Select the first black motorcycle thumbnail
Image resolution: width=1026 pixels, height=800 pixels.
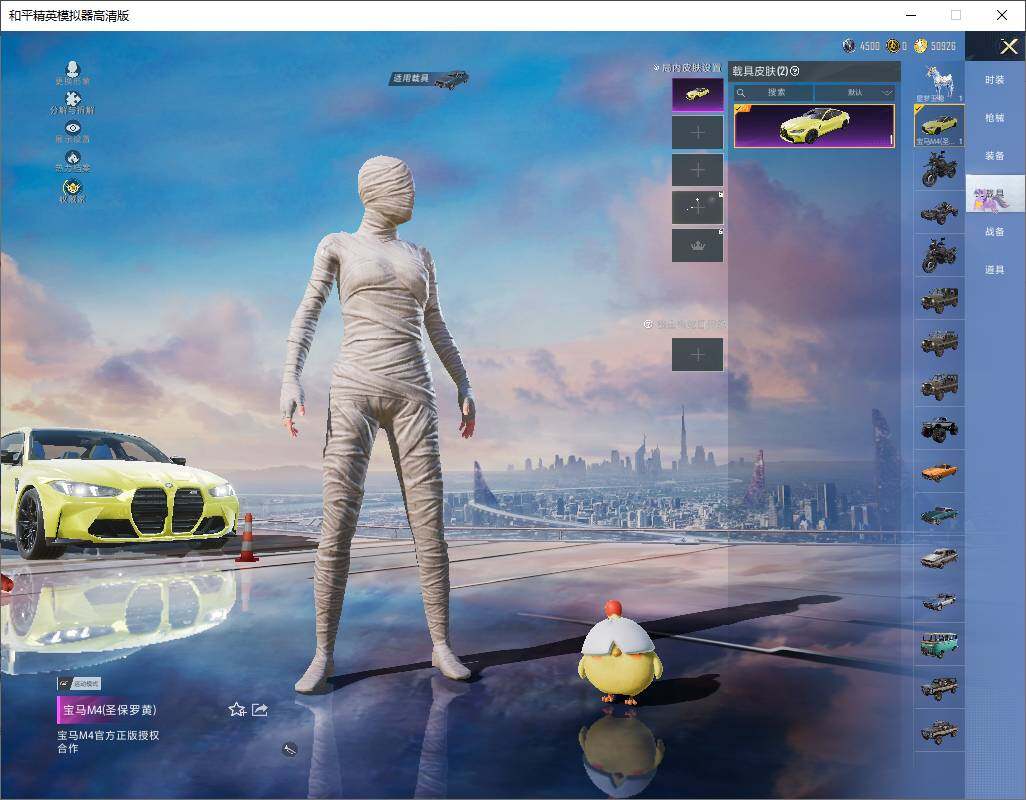(939, 169)
